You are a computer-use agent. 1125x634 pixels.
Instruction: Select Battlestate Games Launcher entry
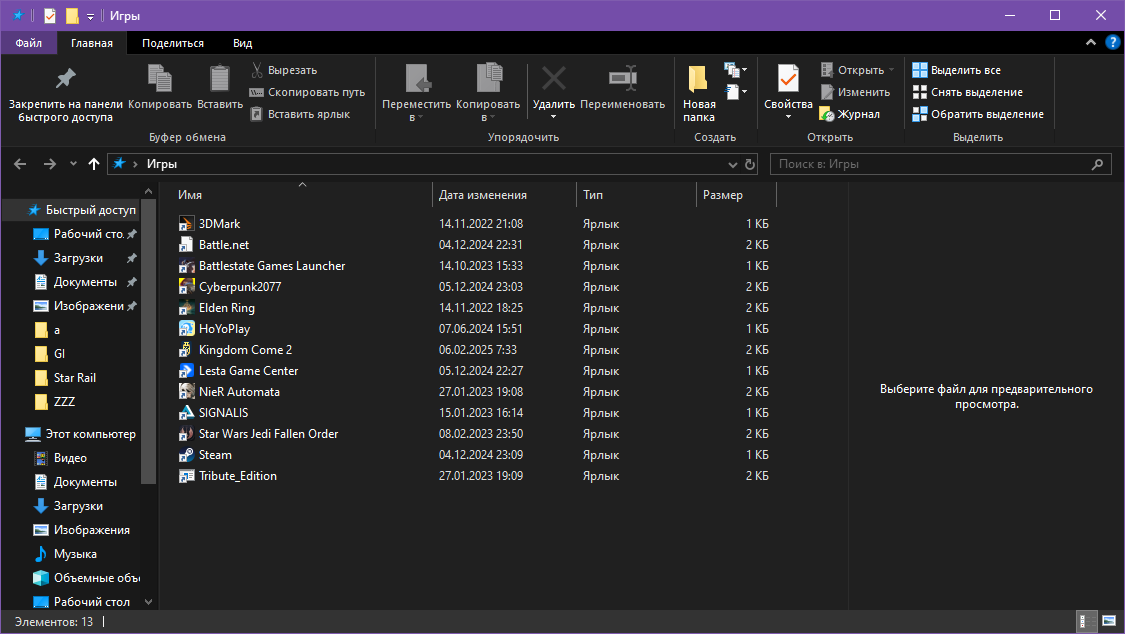coord(272,266)
